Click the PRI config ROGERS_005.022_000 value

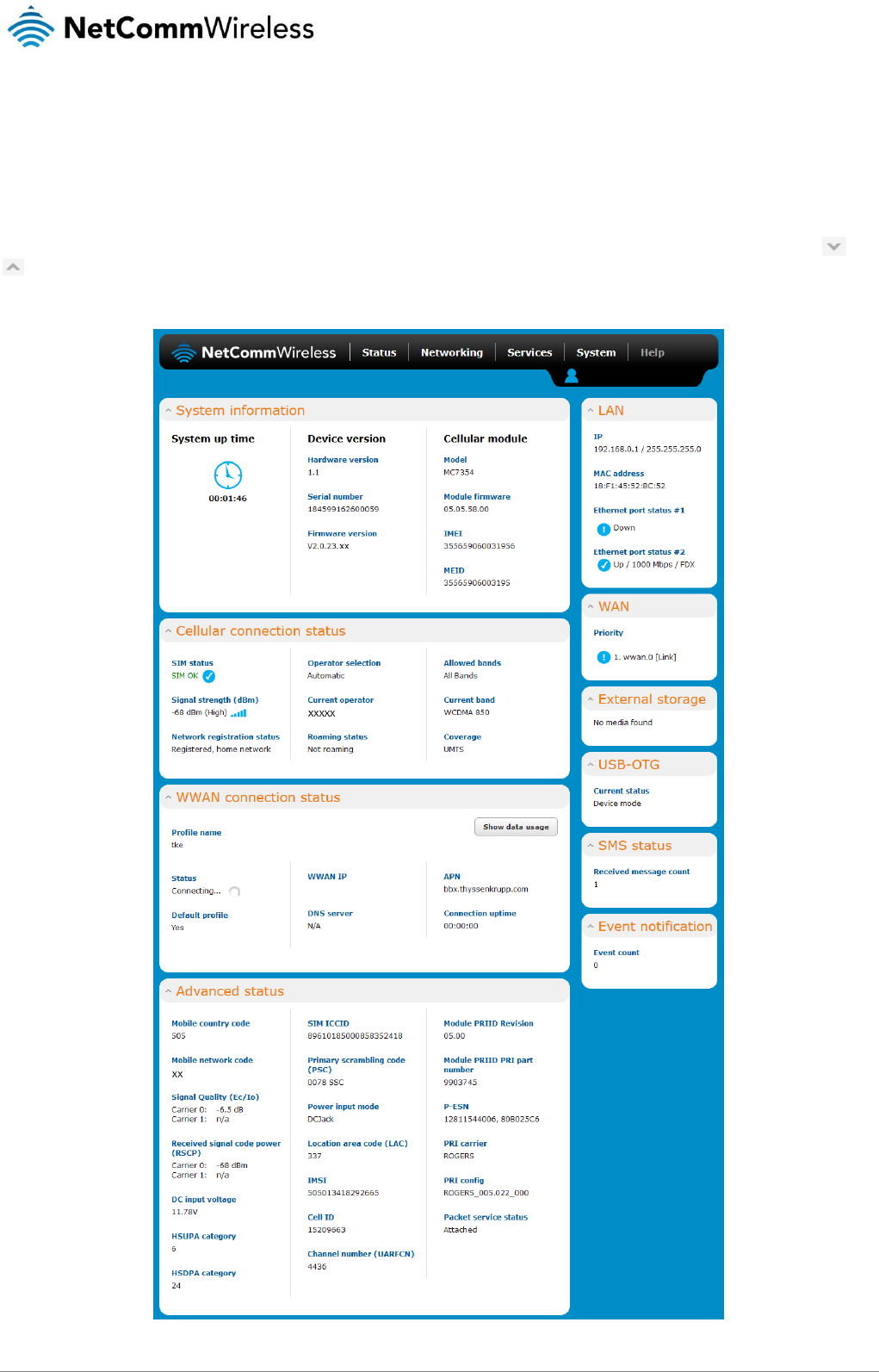(486, 1193)
